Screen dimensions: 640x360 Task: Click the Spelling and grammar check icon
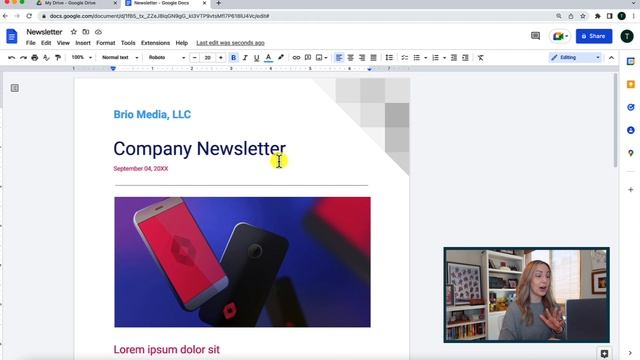click(46, 58)
